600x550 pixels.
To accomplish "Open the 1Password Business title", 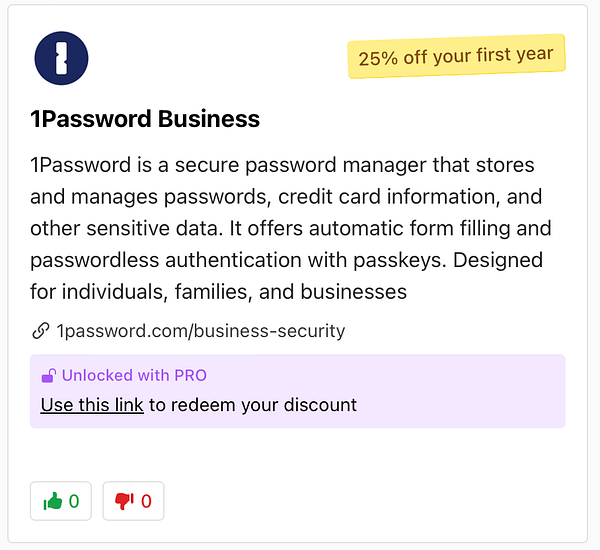I will tap(145, 119).
